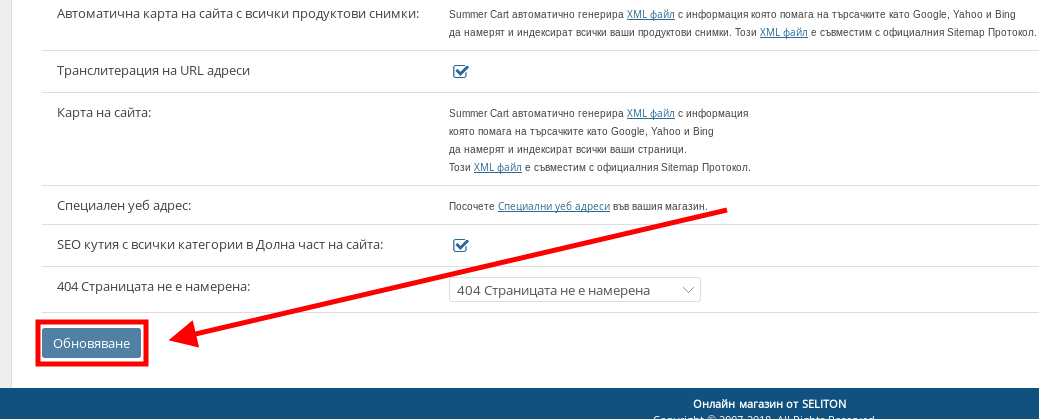Click the Онлайн магазин от SELITON footer text

point(769,403)
